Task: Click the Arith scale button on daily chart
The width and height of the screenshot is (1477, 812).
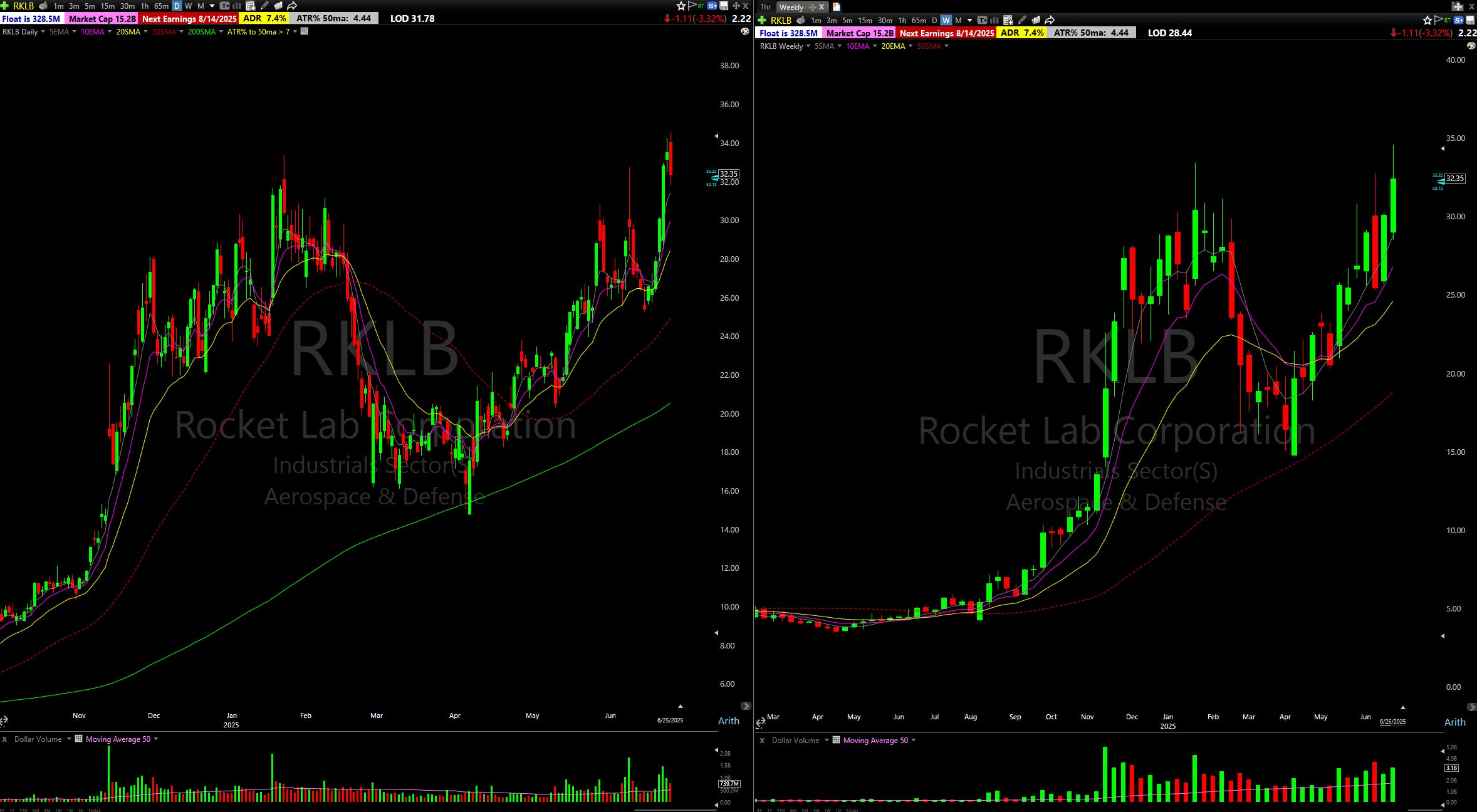Action: tap(728, 721)
